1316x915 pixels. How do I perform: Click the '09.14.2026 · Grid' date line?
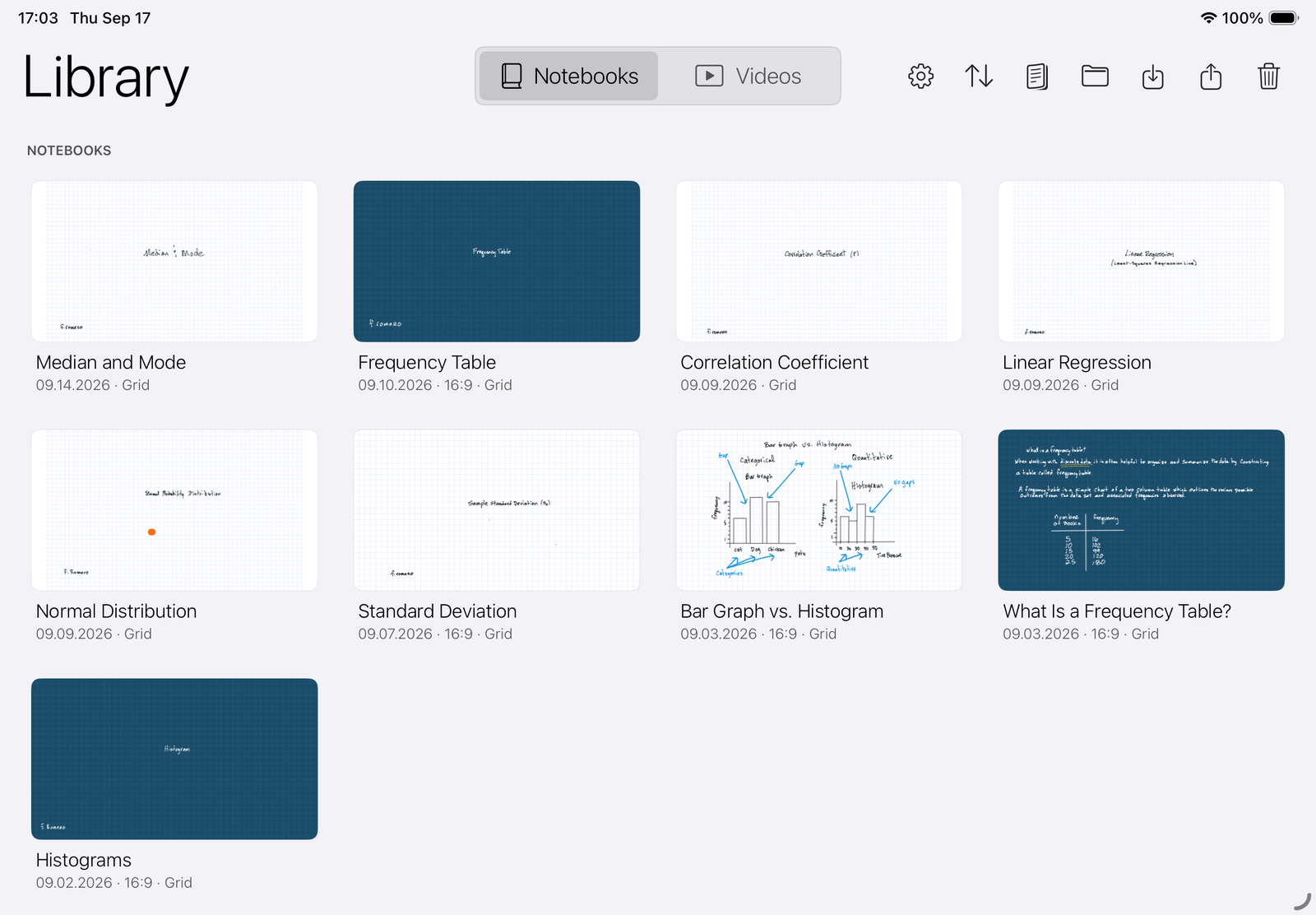(x=93, y=385)
